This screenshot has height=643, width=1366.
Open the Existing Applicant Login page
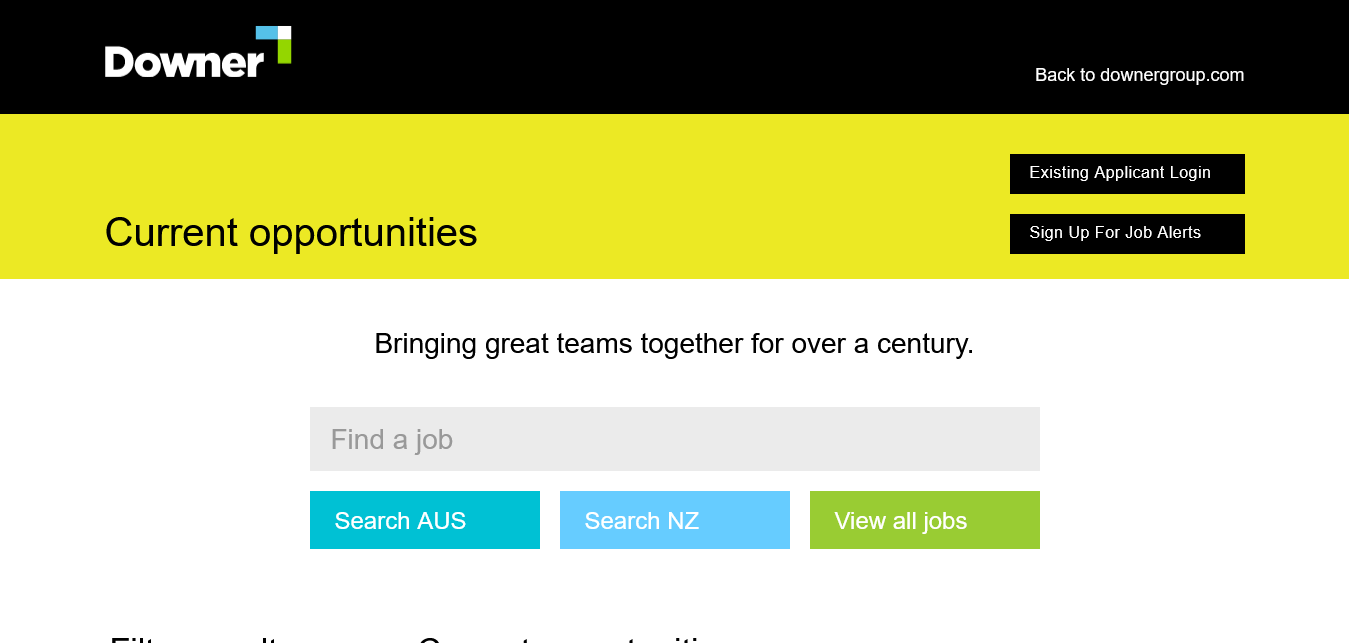point(1127,173)
